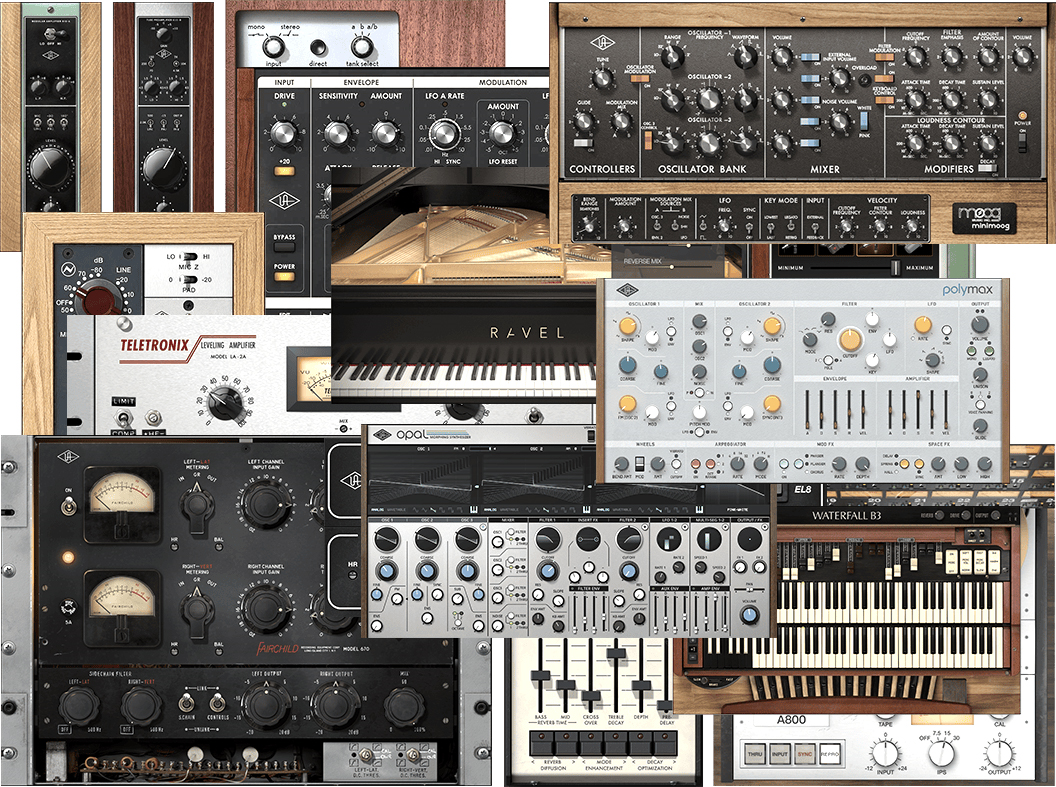Flip the Minimoog POWER rocker switch
Screen dimensions: 1056x787
point(1023,142)
